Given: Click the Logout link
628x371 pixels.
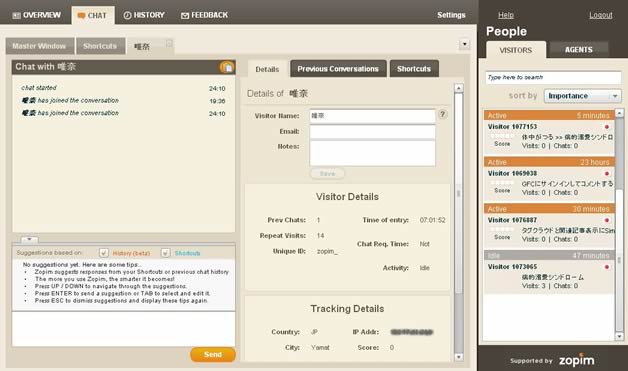Looking at the screenshot, I should [600, 15].
